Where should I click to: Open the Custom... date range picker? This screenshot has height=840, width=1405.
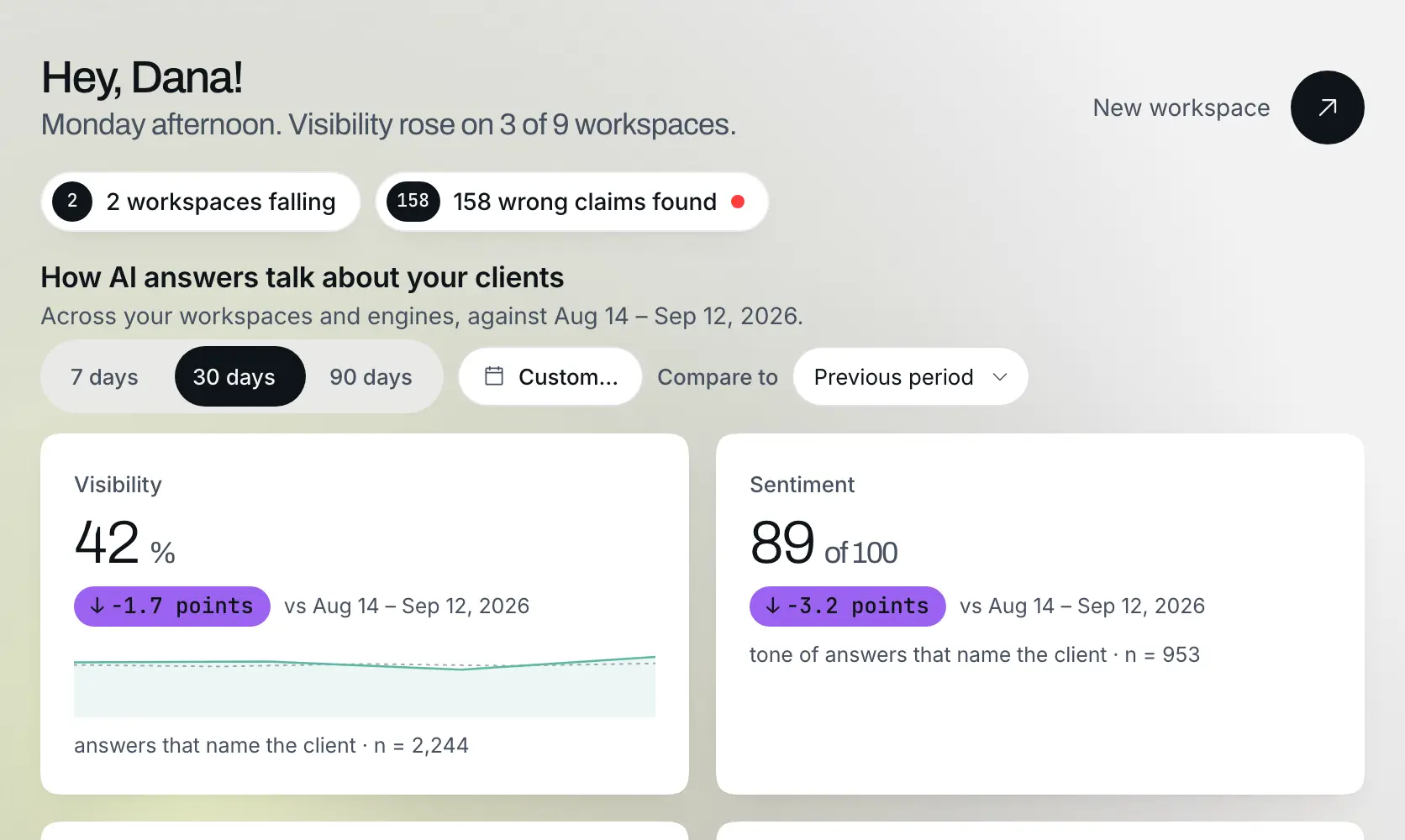[550, 376]
